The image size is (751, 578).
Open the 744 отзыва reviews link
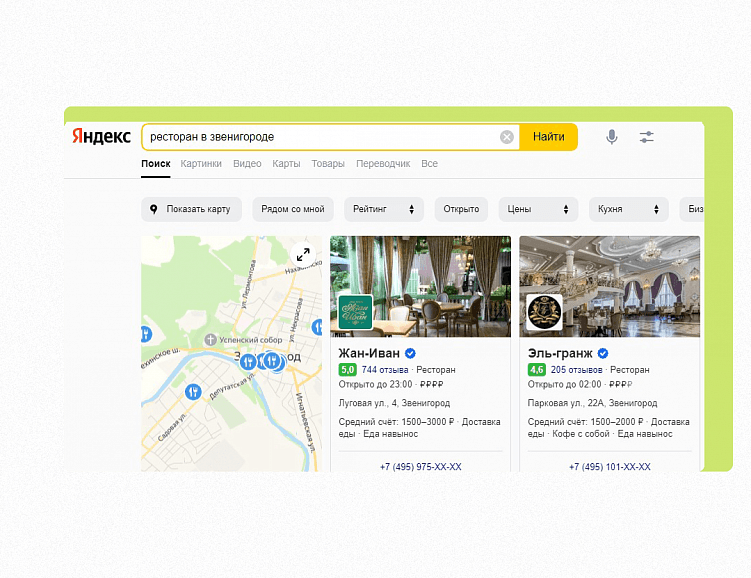385,370
